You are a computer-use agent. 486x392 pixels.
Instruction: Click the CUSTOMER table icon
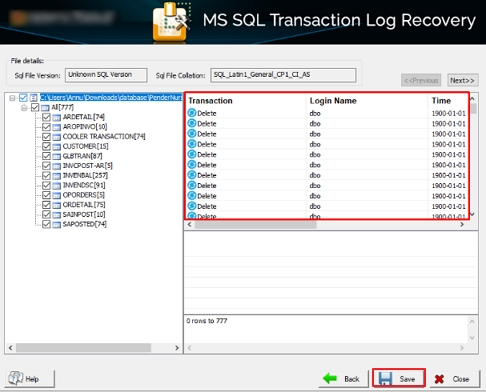pos(57,146)
